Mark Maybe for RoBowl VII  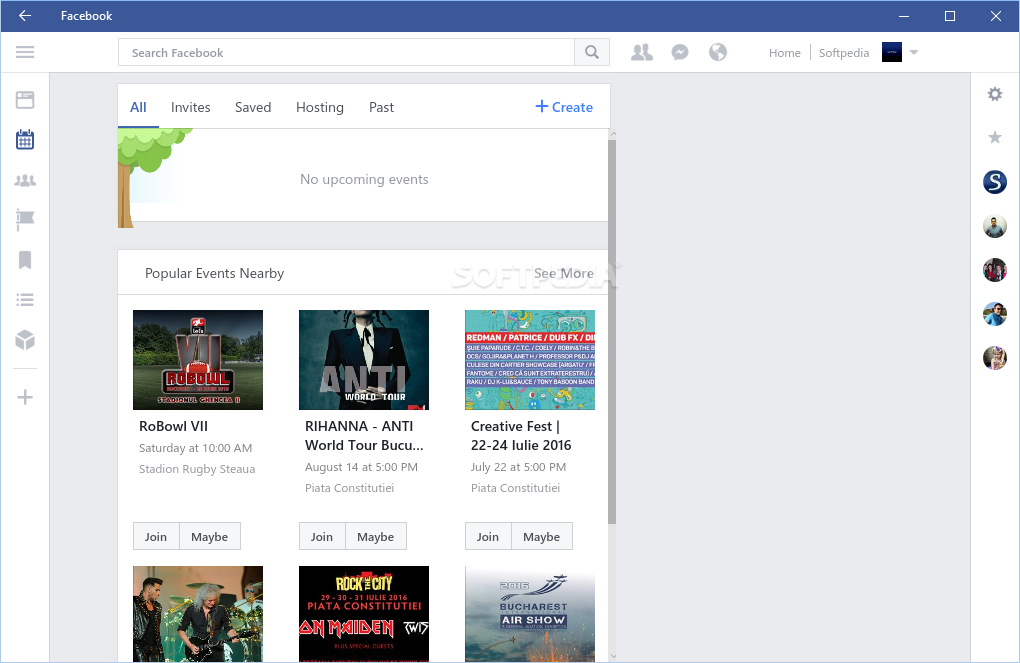[x=209, y=536]
